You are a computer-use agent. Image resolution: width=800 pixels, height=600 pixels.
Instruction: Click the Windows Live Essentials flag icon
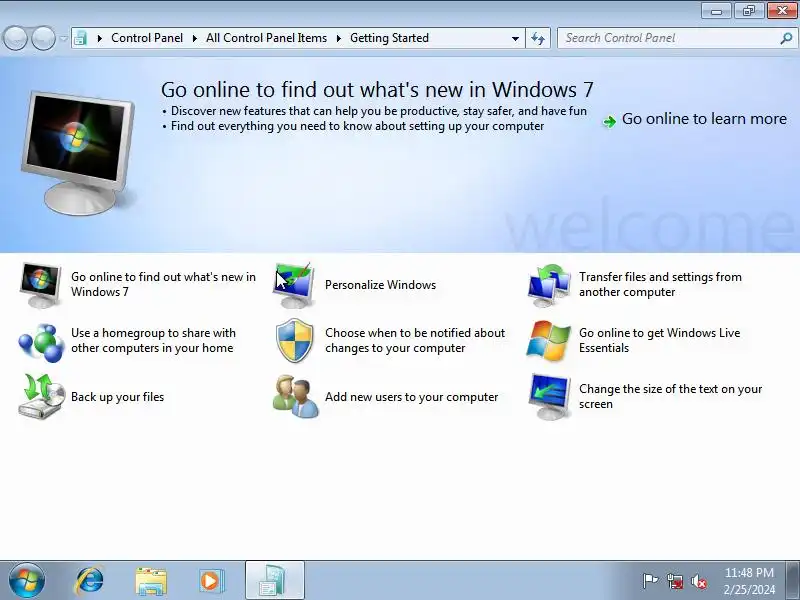click(548, 341)
